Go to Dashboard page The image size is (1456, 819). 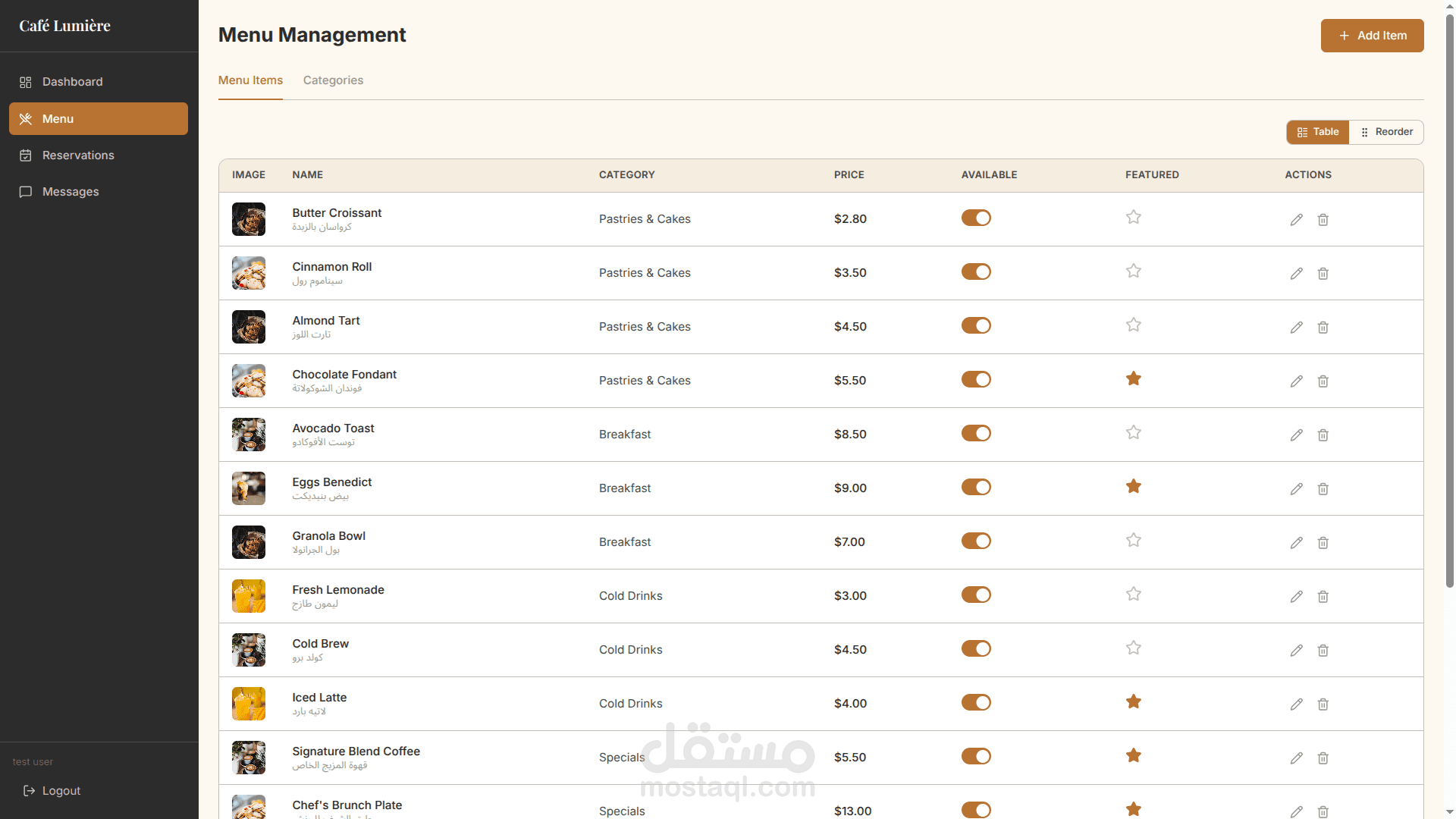pyautogui.click(x=72, y=82)
